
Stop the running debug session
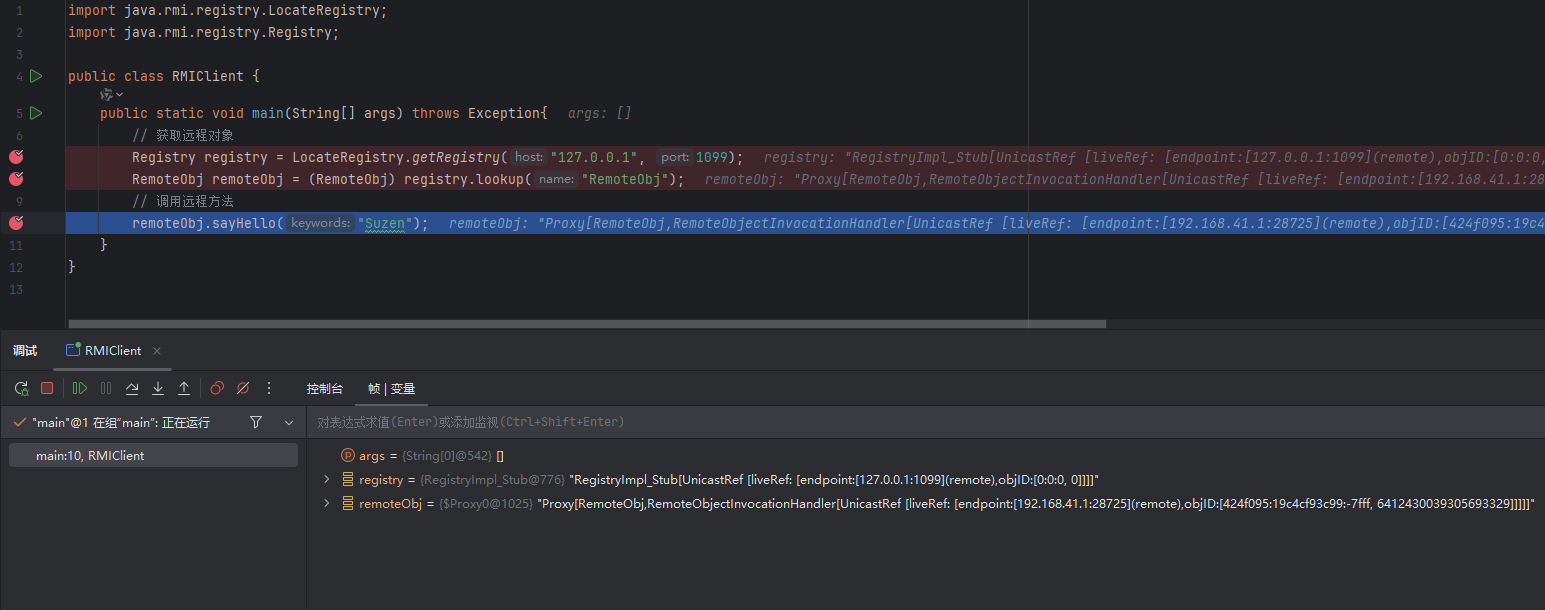click(47, 388)
